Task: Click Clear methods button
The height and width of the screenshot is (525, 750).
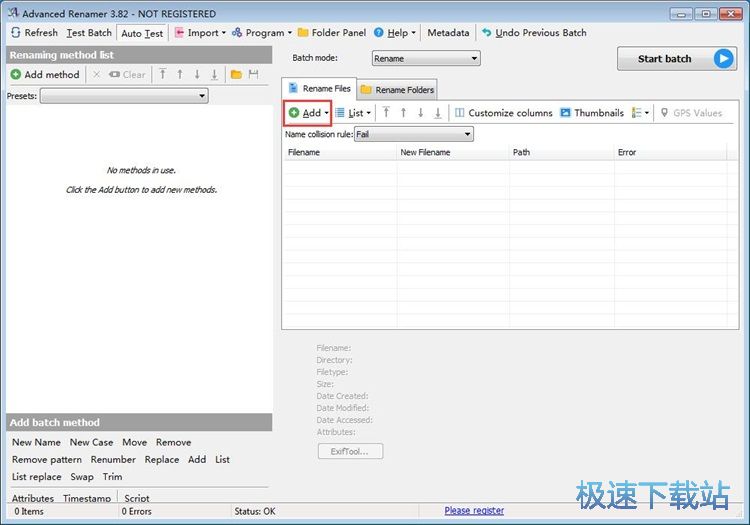Action: pos(127,74)
